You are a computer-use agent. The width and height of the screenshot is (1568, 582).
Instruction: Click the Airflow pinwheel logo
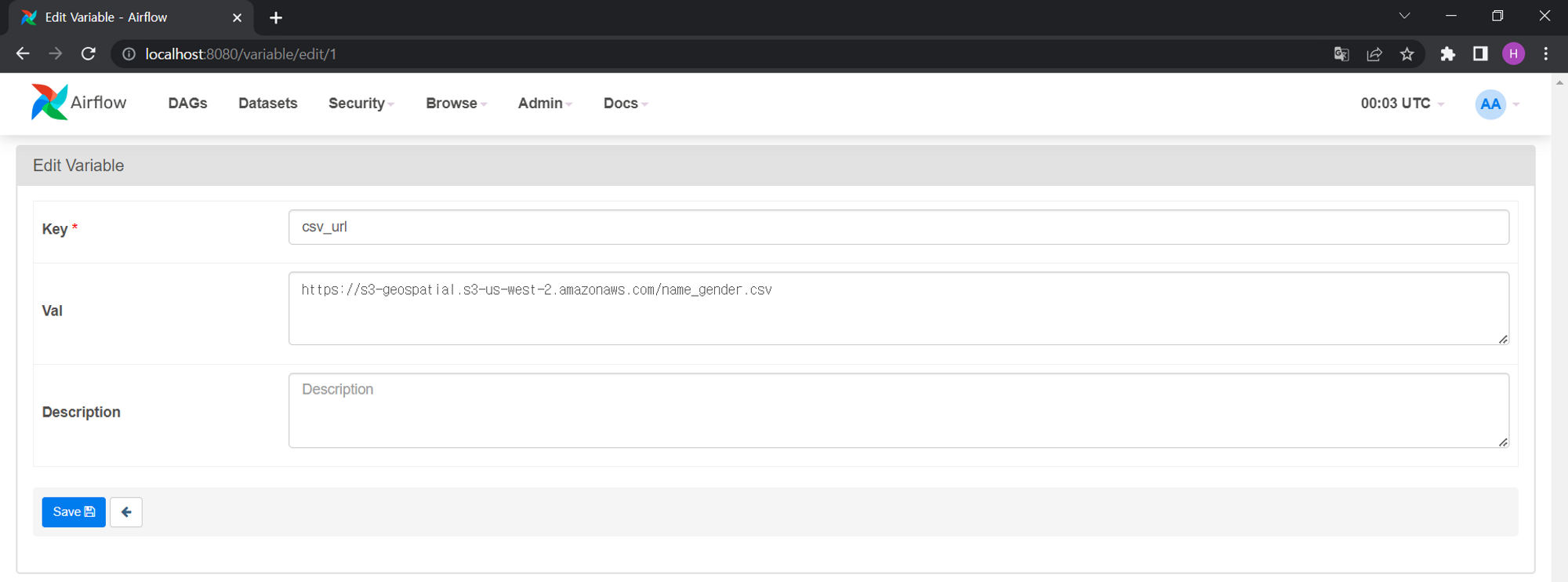(x=49, y=102)
